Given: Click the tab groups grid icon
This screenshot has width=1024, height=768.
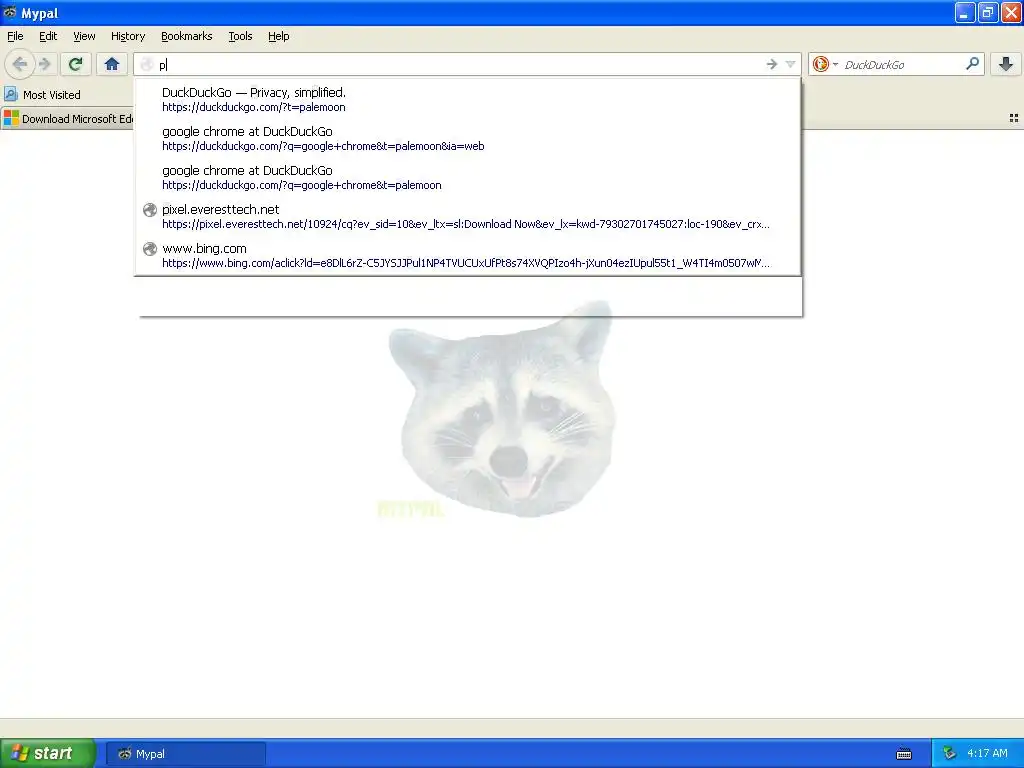Looking at the screenshot, I should point(1014,118).
